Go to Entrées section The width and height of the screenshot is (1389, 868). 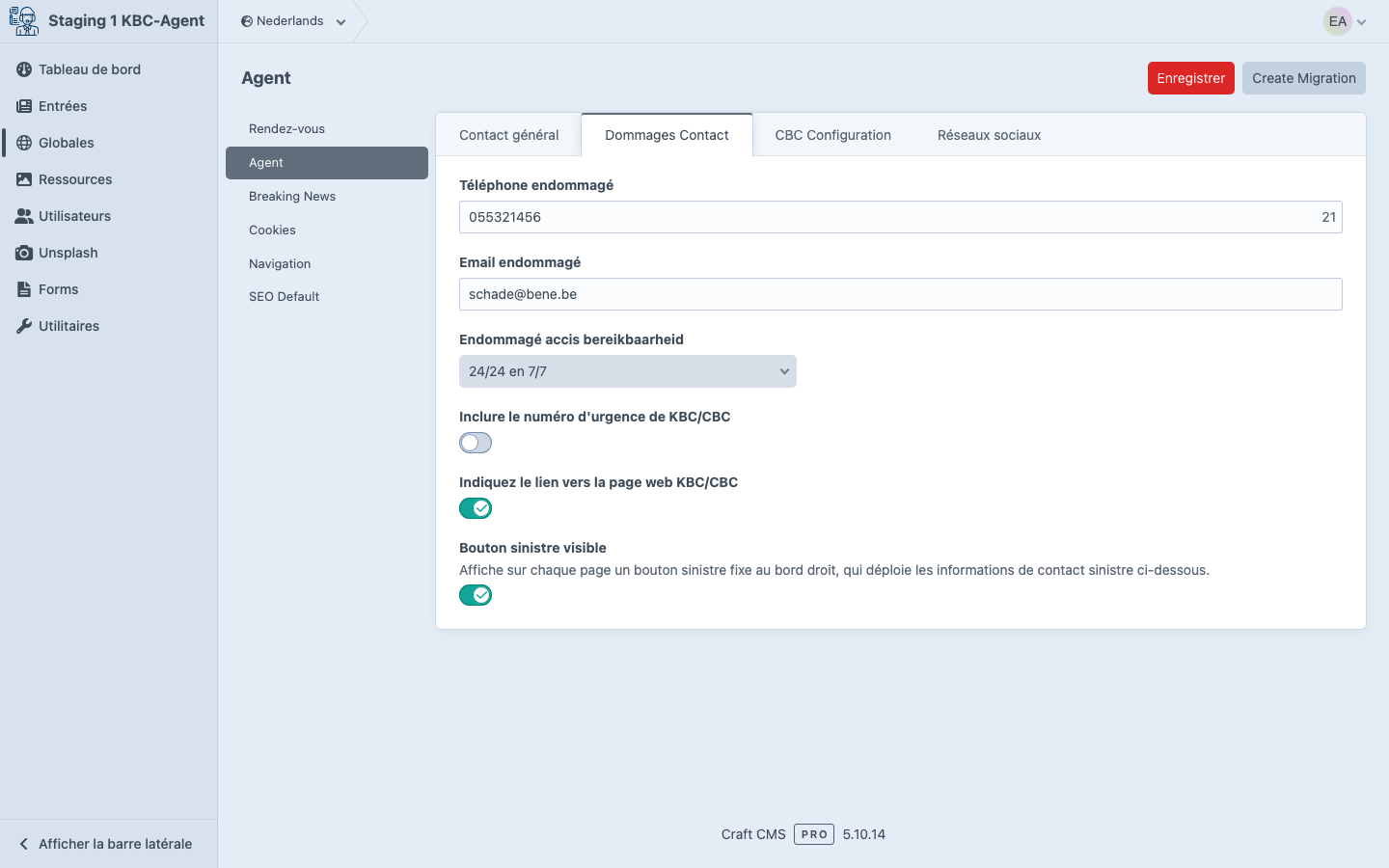pos(108,106)
